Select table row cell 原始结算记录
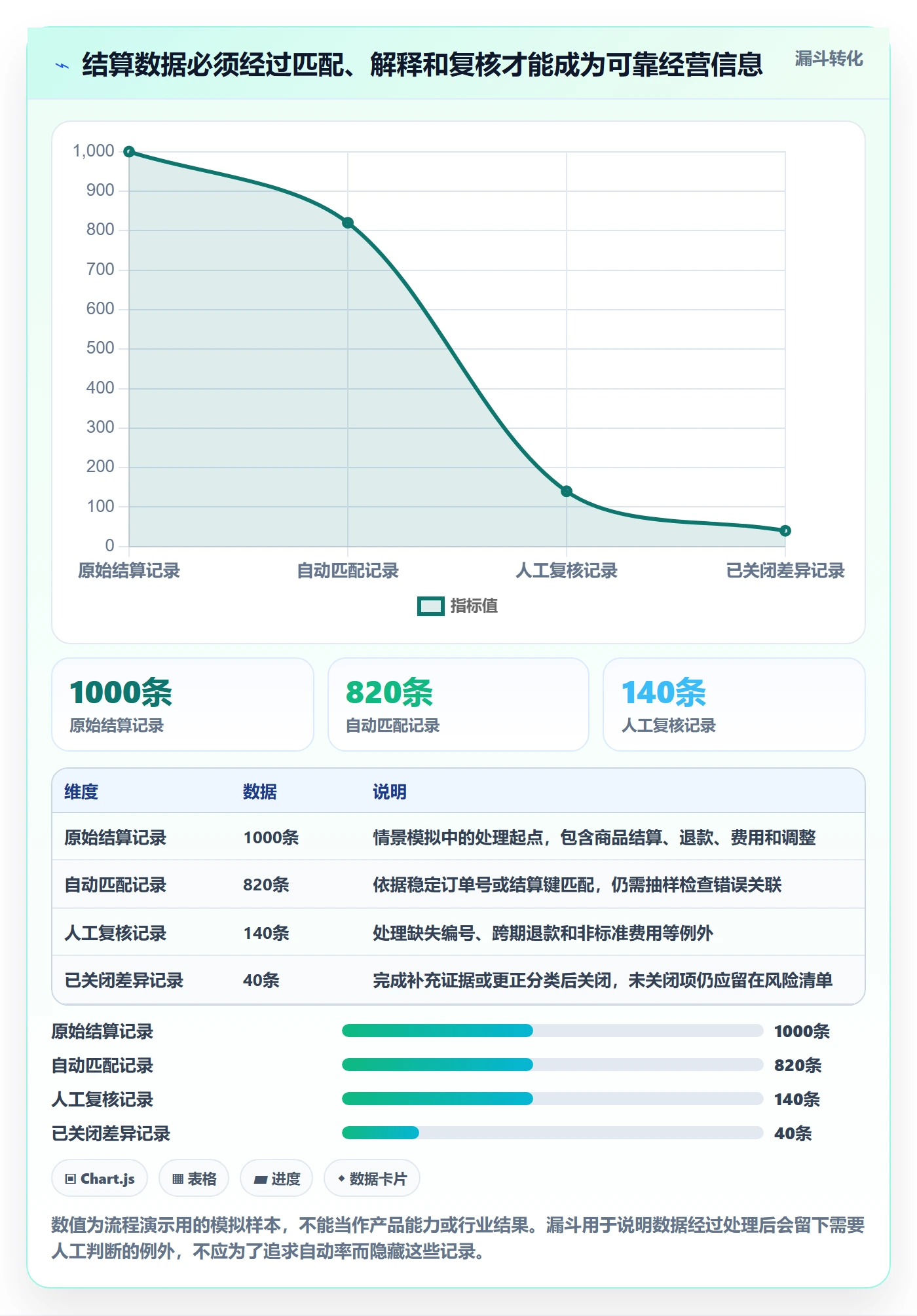Screen dimensions: 917x1316 [115, 837]
